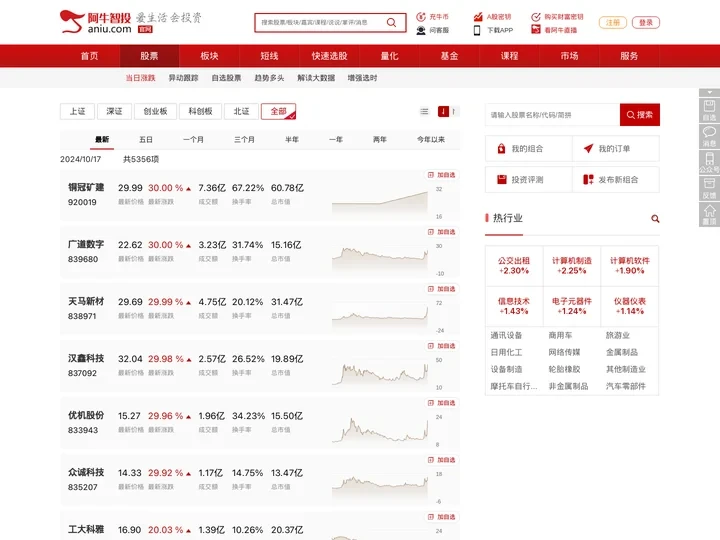Open the 趋势多头 submenu link
Screen dimensions: 720x540
269,78
